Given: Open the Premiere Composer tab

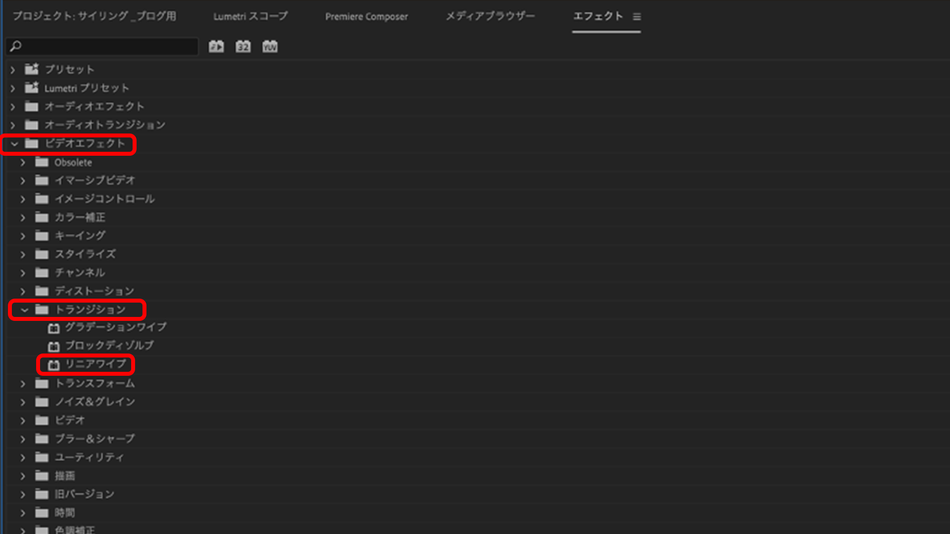Looking at the screenshot, I should tap(367, 16).
